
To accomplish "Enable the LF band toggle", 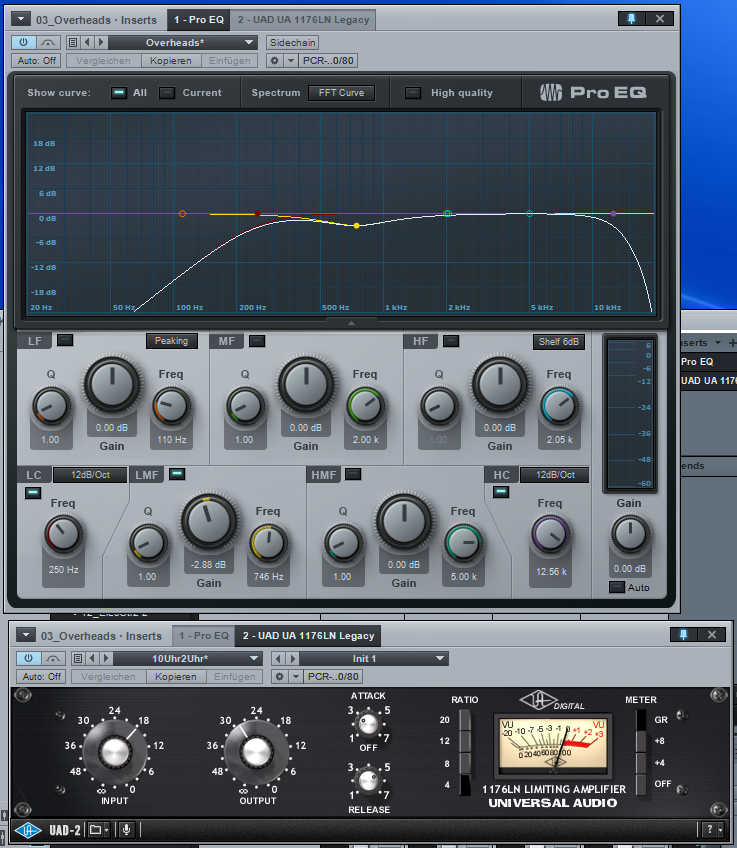I will click(65, 340).
